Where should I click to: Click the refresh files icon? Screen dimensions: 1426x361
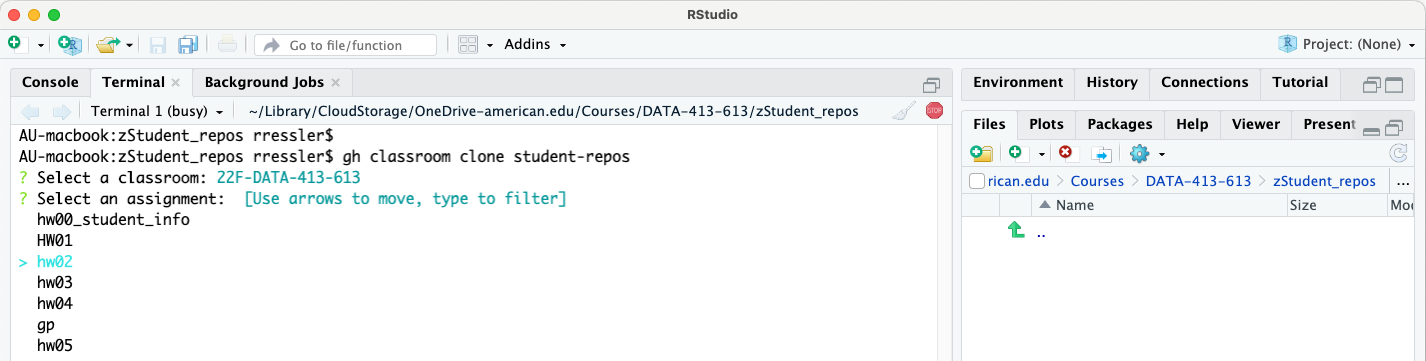click(1398, 153)
